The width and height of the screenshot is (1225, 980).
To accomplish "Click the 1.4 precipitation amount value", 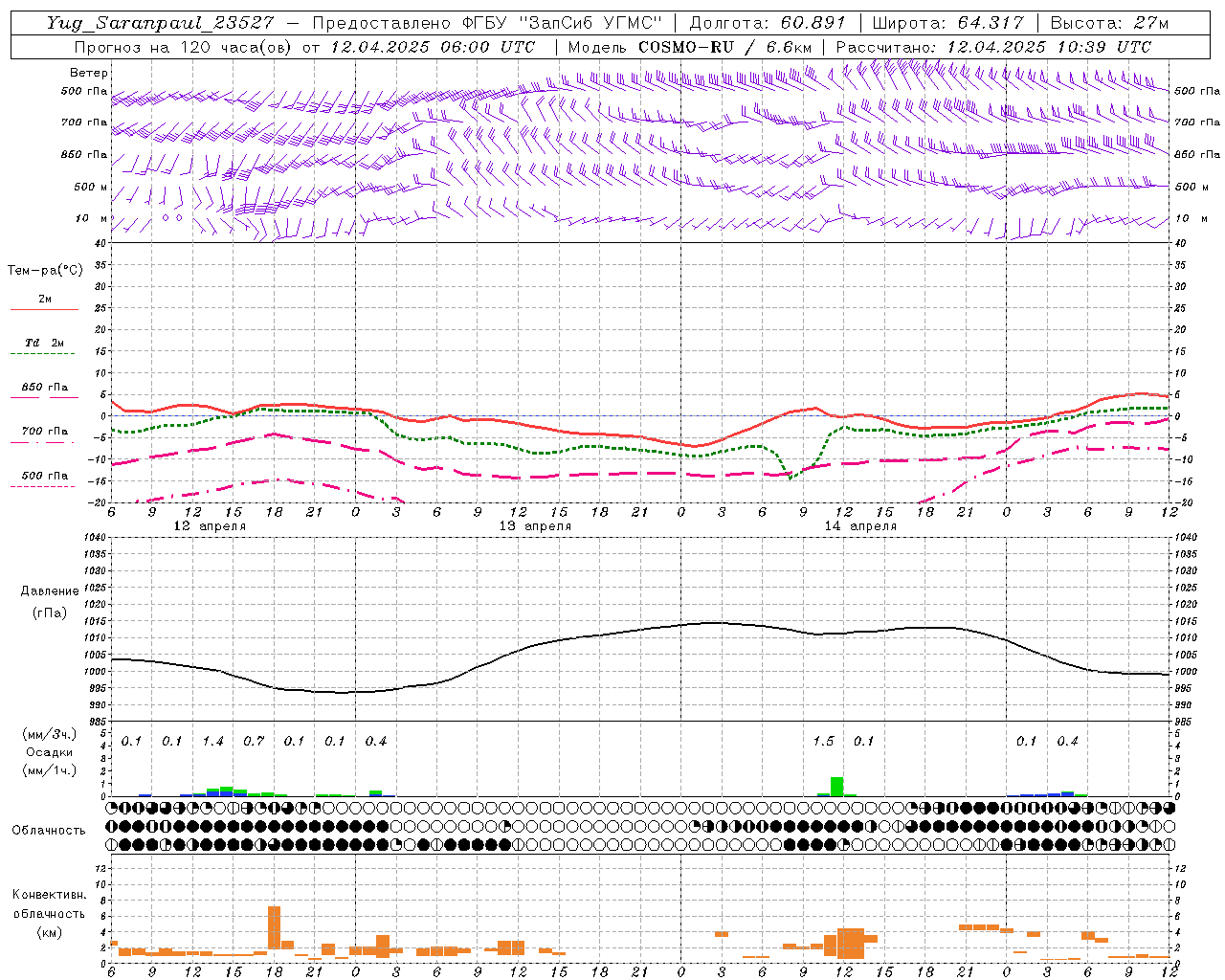I will click(212, 741).
